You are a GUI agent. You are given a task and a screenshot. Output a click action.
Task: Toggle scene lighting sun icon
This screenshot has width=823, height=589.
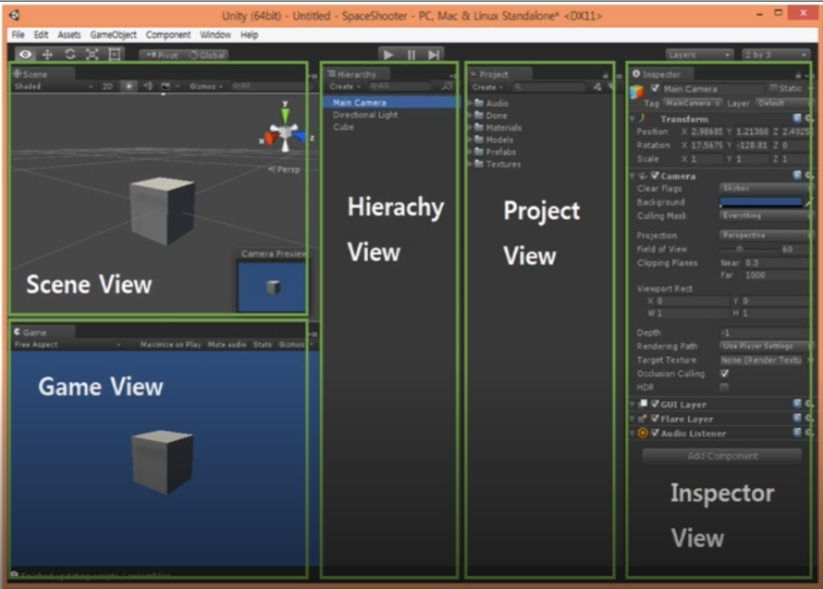pos(129,86)
